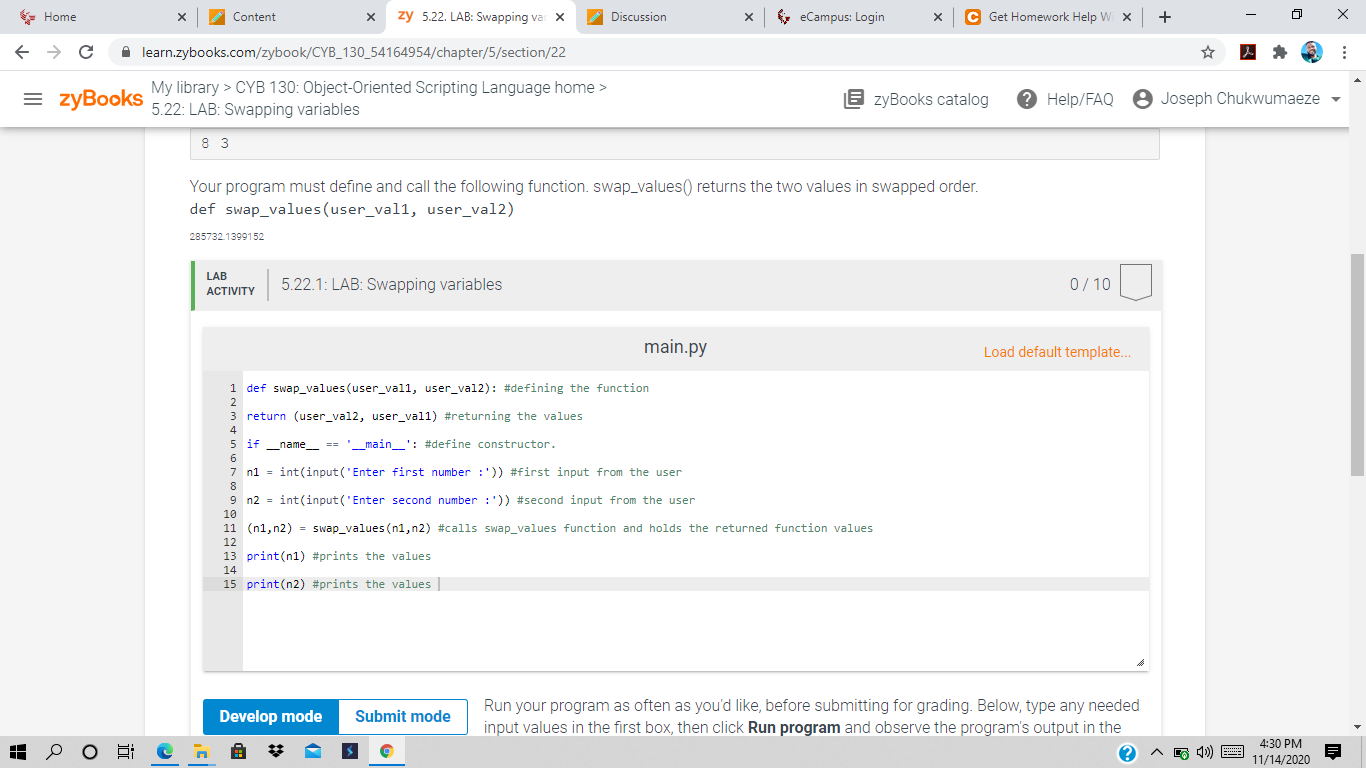
Task: Switch to the eCampus: Login tab
Action: tap(857, 17)
